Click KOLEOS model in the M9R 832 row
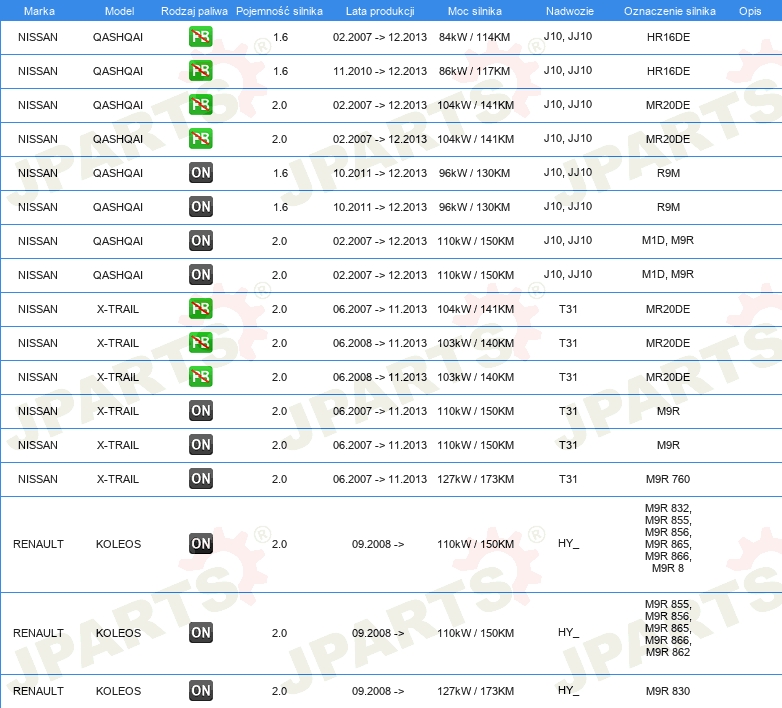 [118, 543]
